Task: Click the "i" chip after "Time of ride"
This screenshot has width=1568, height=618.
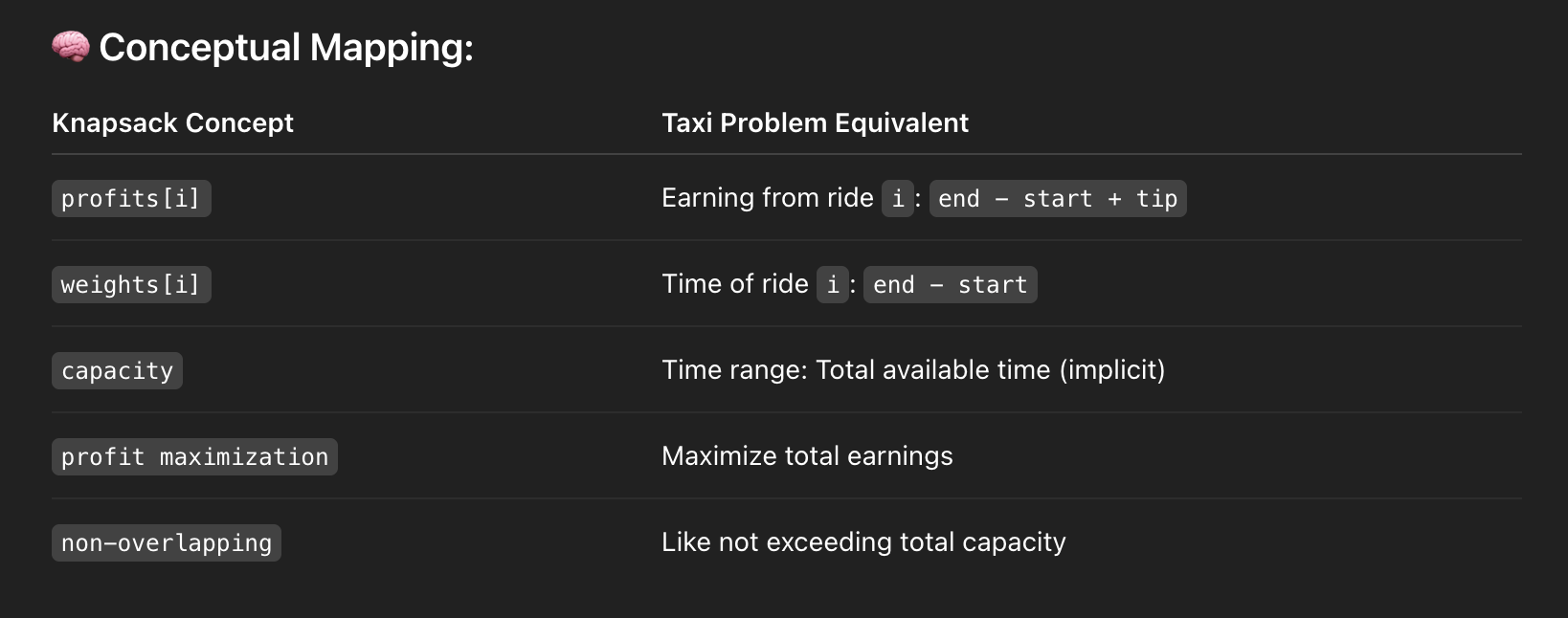Action: coord(833,284)
